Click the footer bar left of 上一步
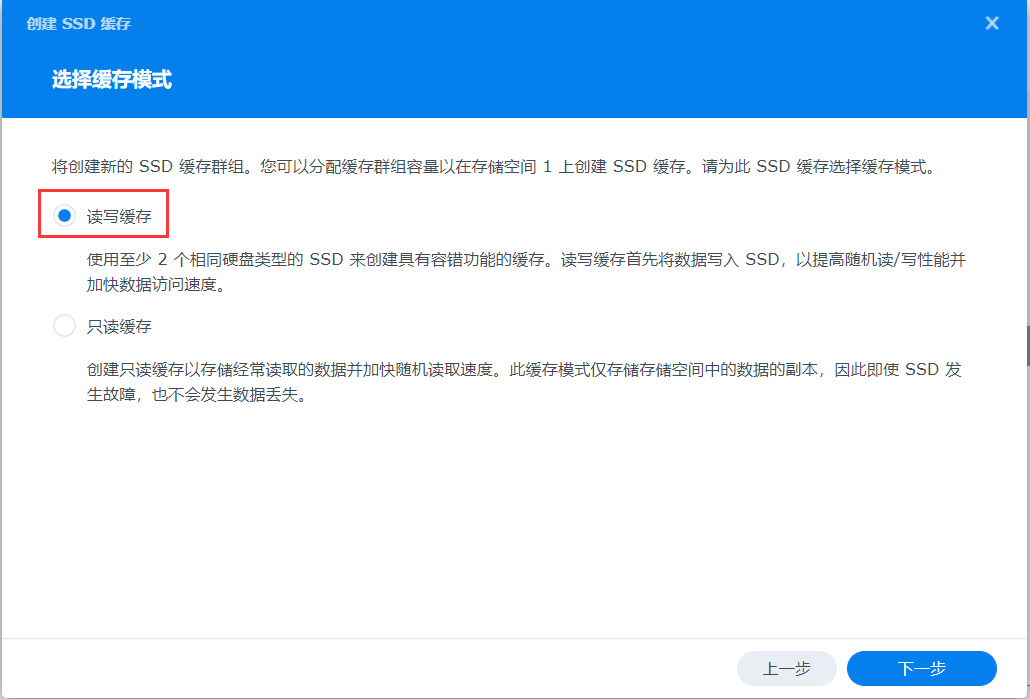The height and width of the screenshot is (699, 1030). [x=350, y=668]
